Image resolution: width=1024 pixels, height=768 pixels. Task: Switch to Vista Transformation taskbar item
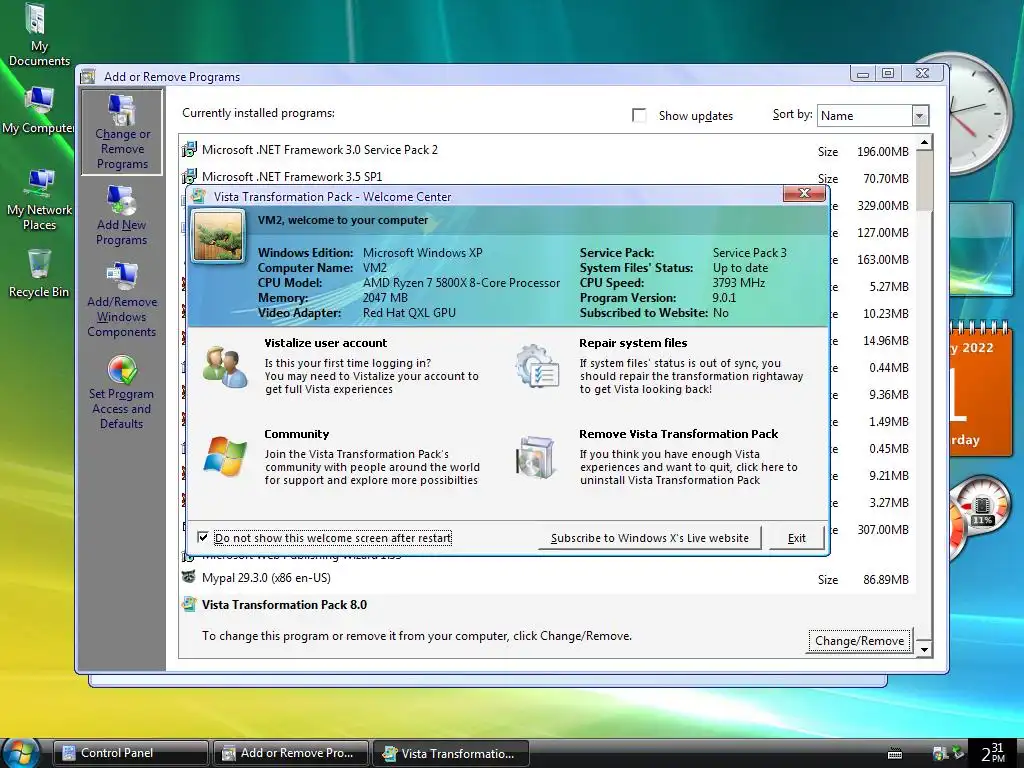[x=451, y=753]
